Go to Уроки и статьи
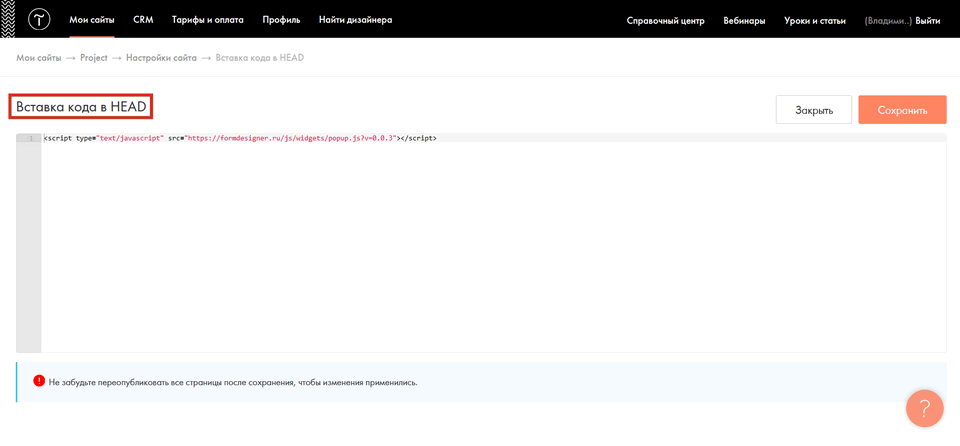 815,21
